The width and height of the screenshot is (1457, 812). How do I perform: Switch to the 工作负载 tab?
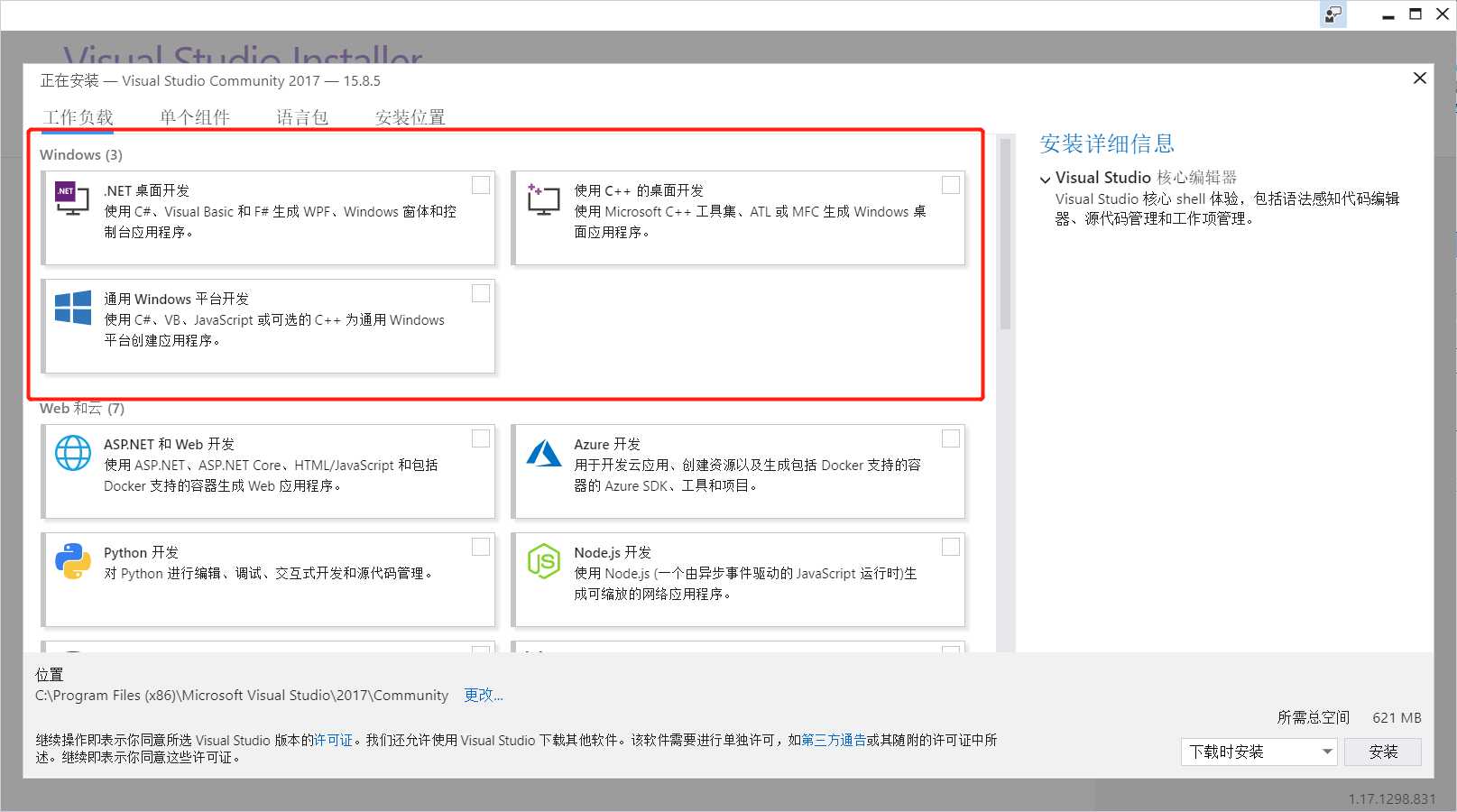[78, 117]
